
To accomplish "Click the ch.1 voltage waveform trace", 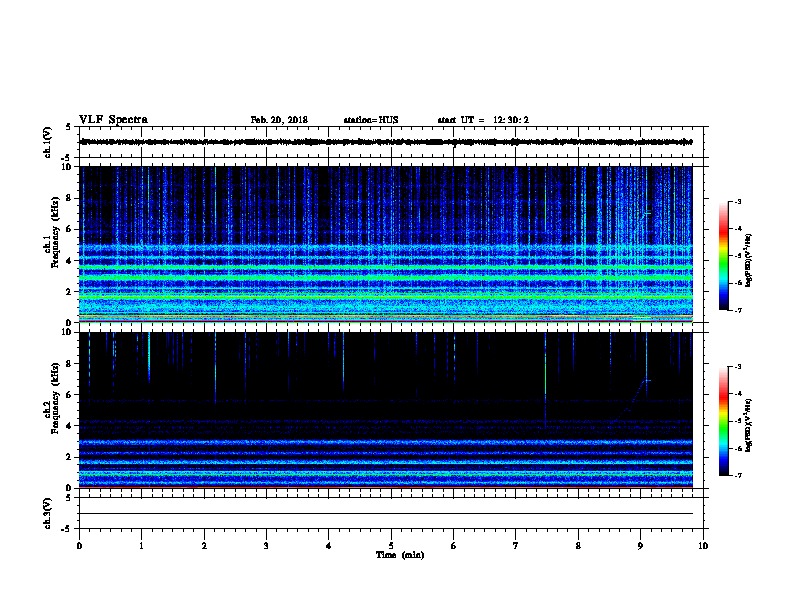I will tap(386, 142).
